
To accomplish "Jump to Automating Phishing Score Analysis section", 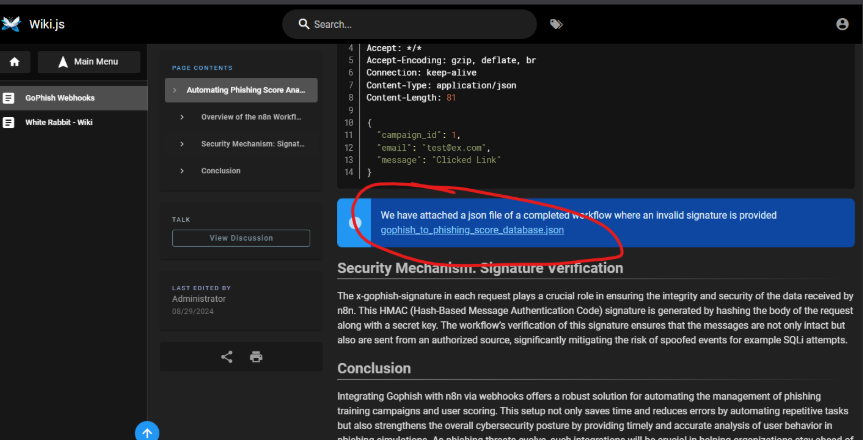I will (x=241, y=90).
